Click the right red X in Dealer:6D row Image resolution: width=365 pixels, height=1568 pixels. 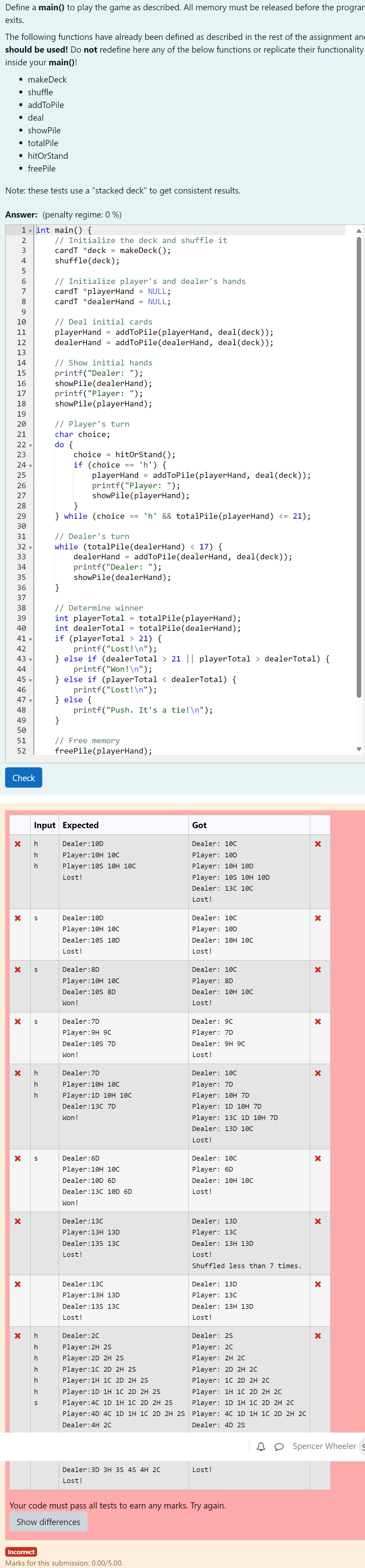318,1158
